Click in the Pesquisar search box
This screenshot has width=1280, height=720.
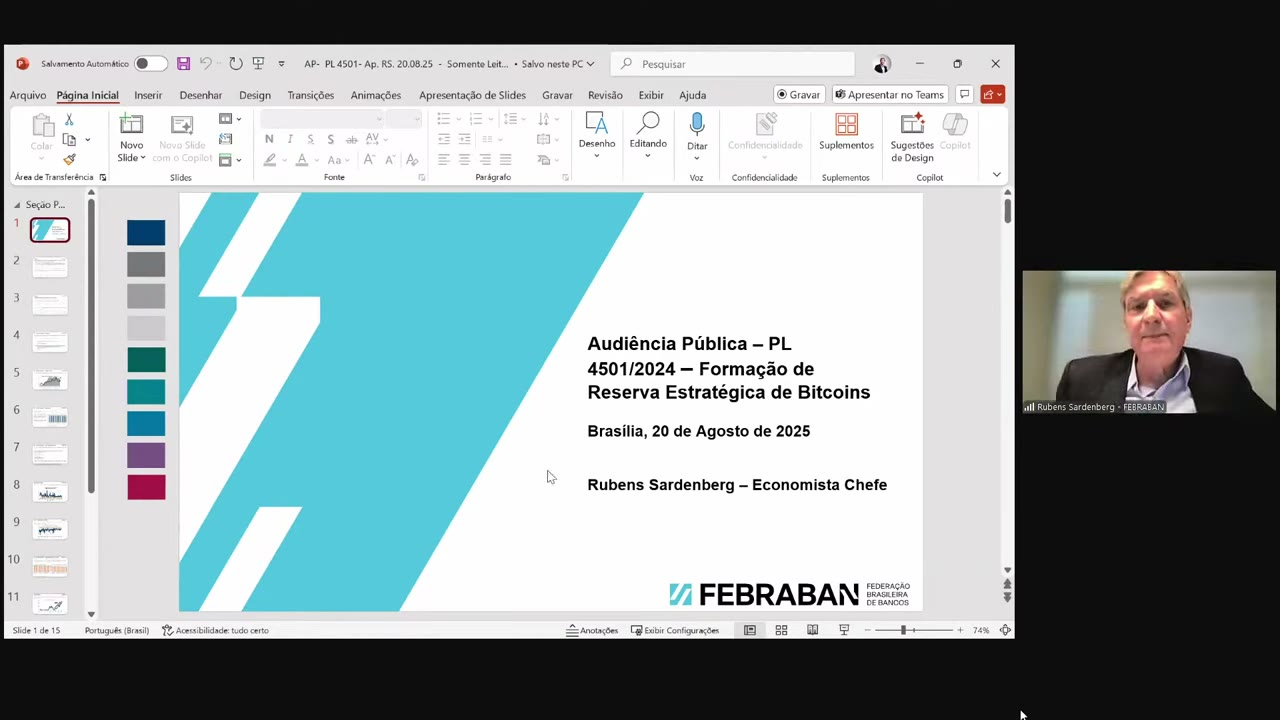(x=733, y=63)
